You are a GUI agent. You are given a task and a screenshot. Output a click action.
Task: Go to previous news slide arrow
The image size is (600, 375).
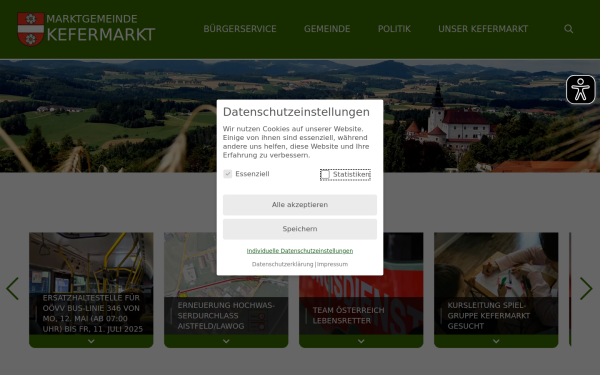pos(12,289)
